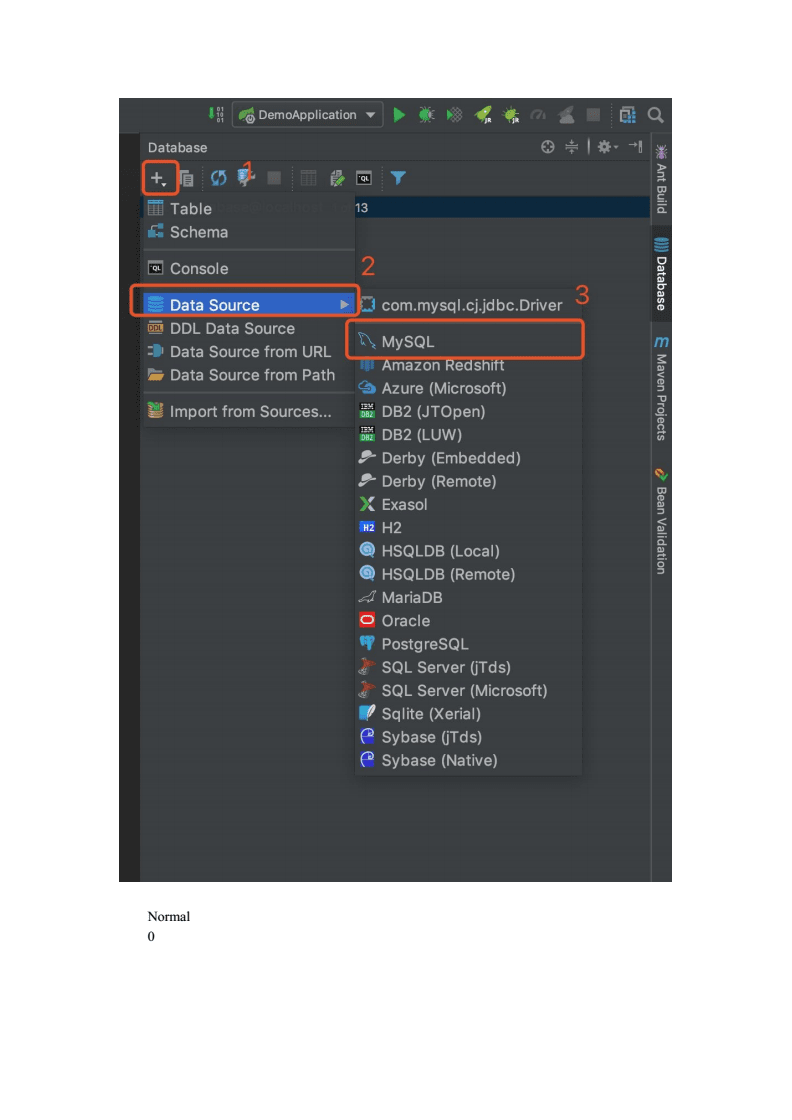Select SQL Server (jTds) data source
The image size is (792, 1120).
point(468,667)
